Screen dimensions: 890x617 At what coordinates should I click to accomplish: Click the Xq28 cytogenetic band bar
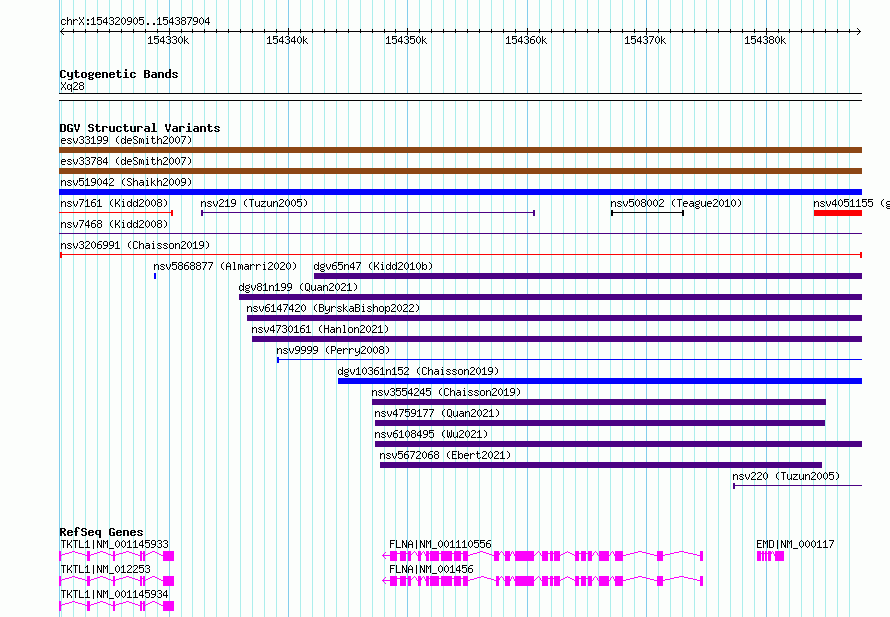tap(460, 97)
